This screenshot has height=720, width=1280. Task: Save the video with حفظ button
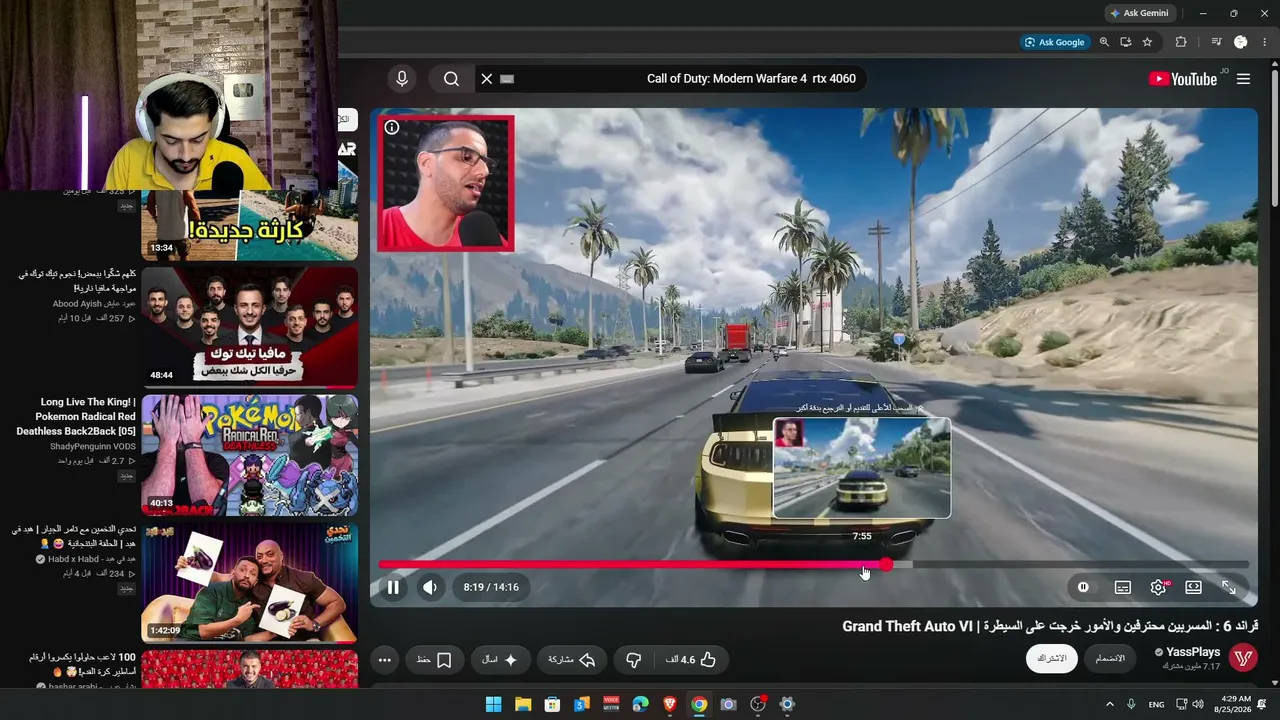point(434,660)
